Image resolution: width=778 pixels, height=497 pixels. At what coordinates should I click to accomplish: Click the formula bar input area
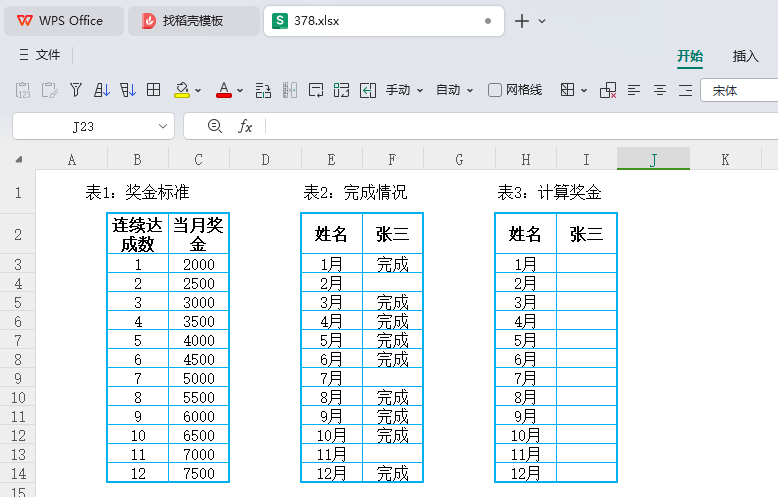[x=522, y=126]
